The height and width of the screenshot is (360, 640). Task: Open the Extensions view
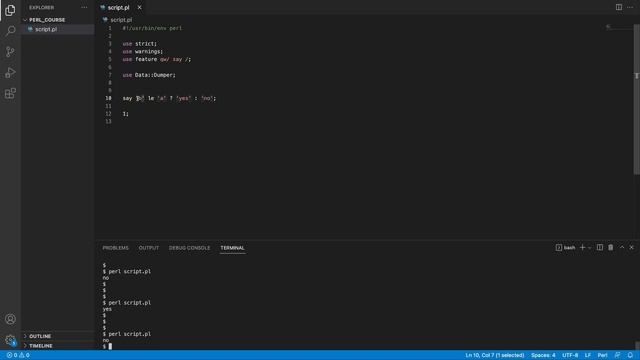(10, 93)
